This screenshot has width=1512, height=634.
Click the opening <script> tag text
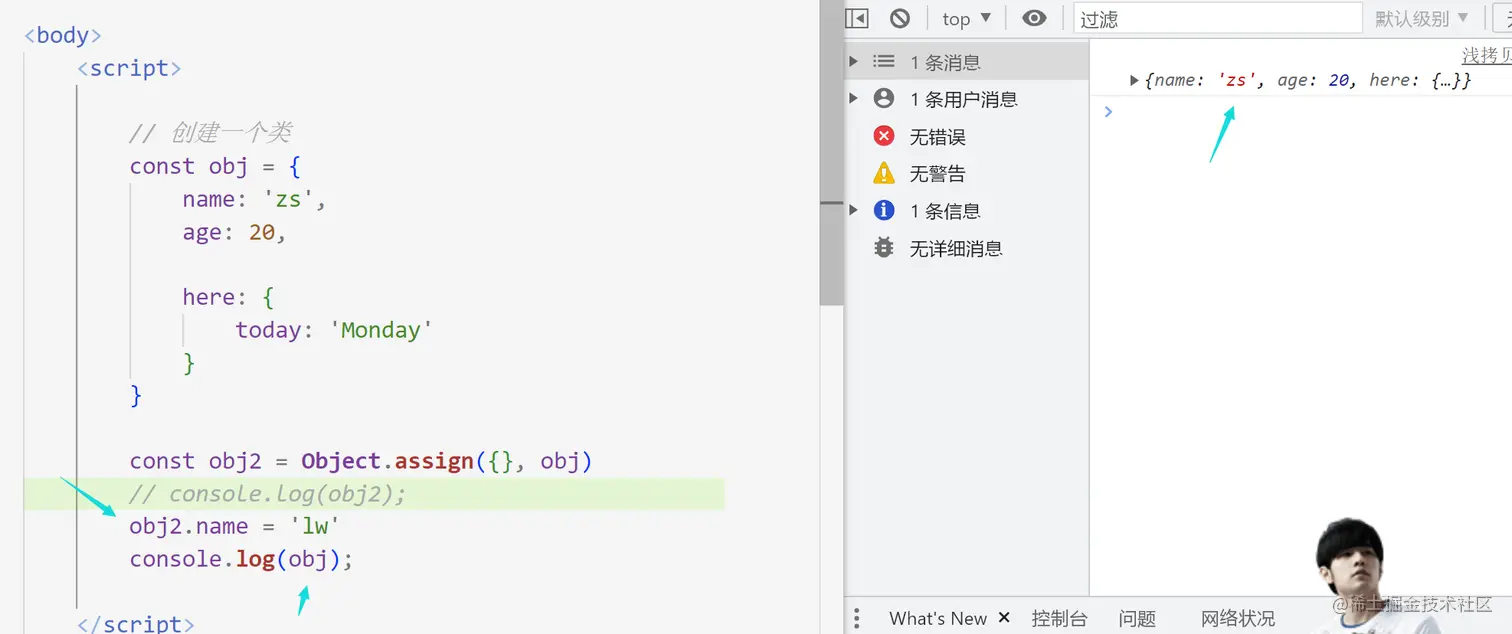(129, 68)
